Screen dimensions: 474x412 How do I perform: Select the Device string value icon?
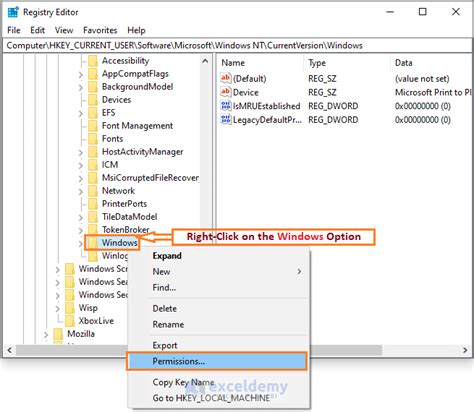point(226,92)
